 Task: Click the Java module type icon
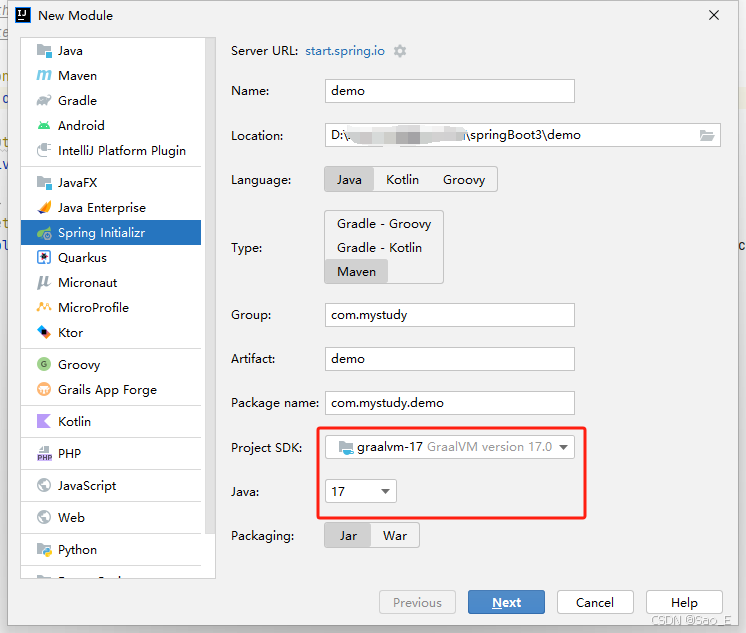coord(44,50)
